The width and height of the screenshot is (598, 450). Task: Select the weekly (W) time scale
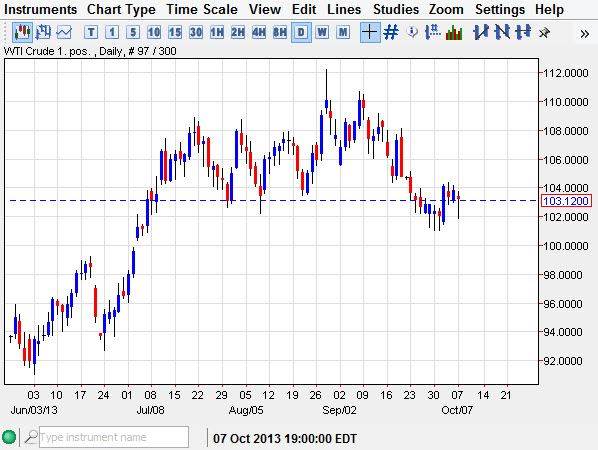coord(322,32)
